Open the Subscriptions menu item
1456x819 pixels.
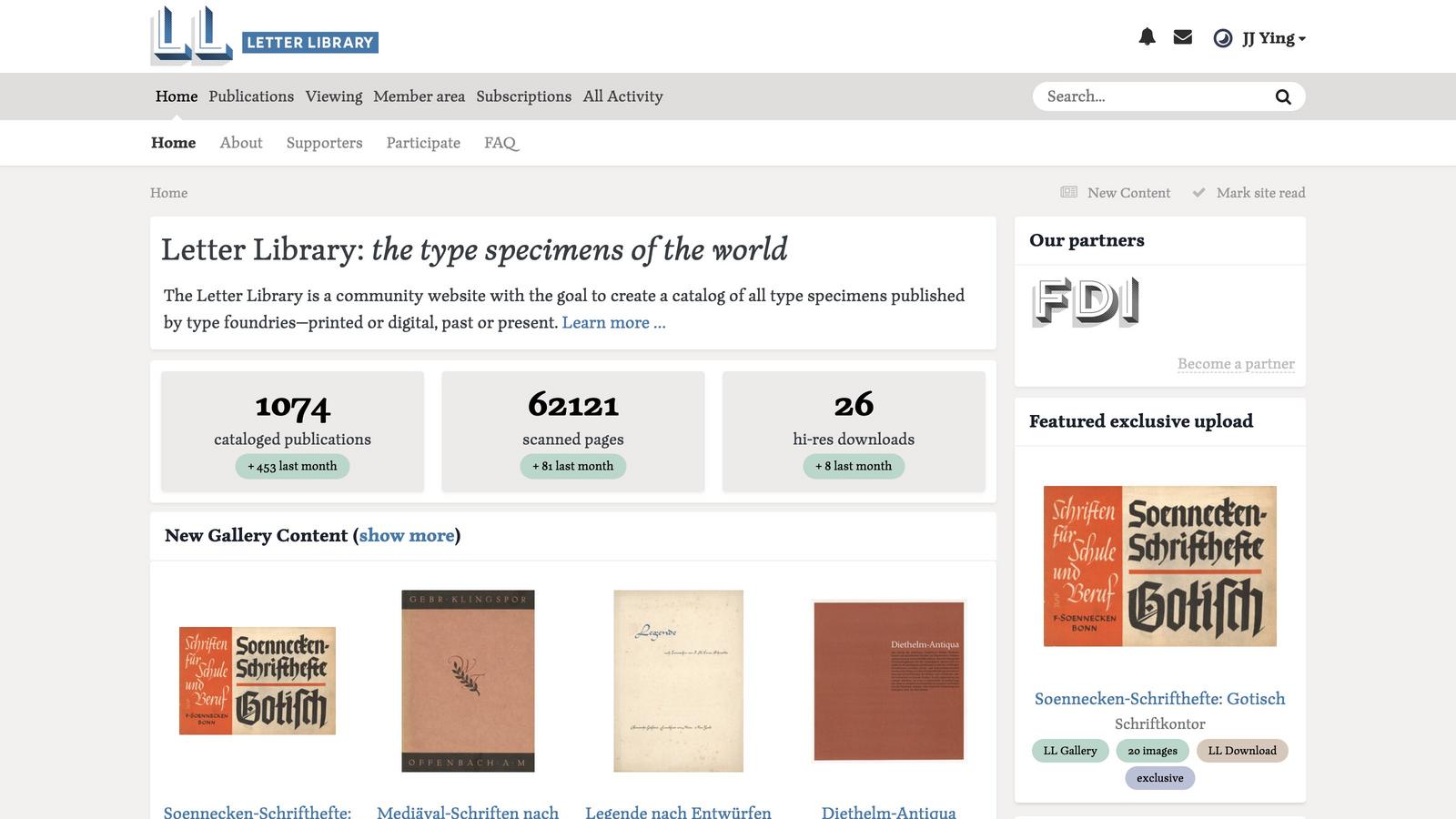tap(524, 96)
